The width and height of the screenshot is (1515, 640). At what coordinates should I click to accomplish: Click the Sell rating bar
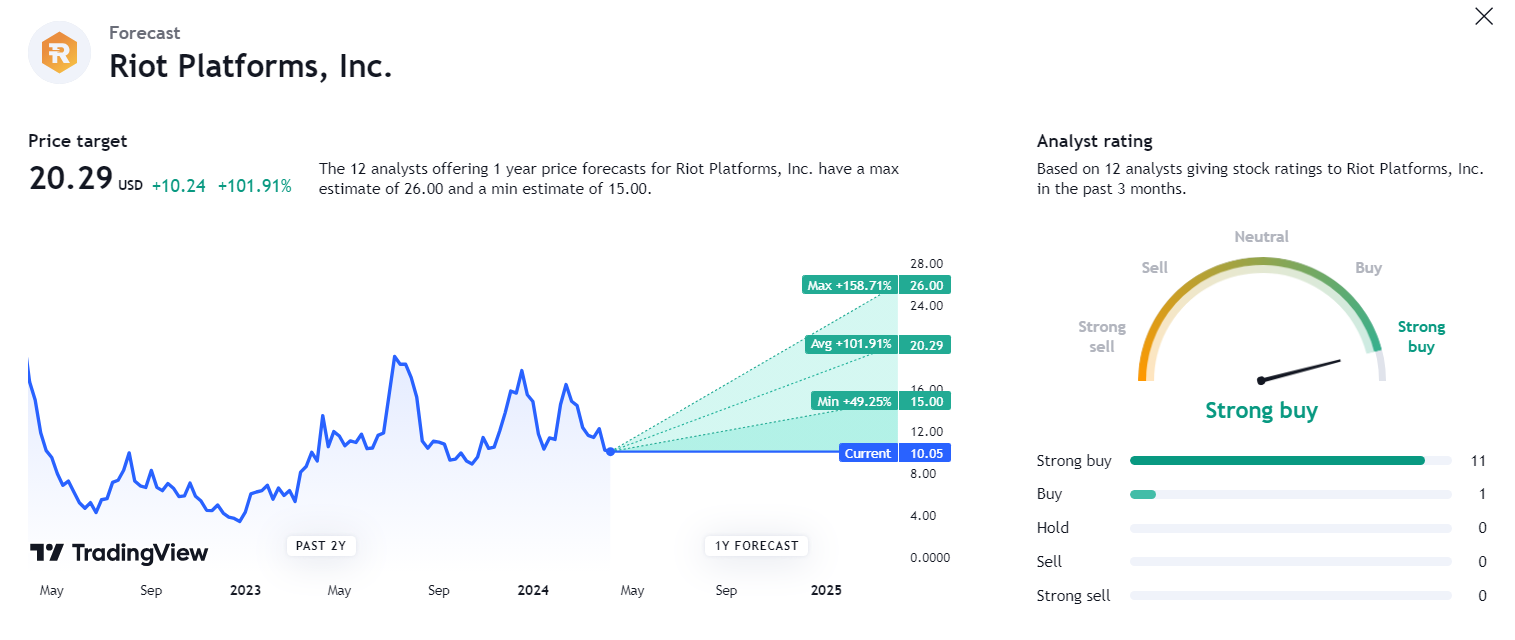[1290, 562]
